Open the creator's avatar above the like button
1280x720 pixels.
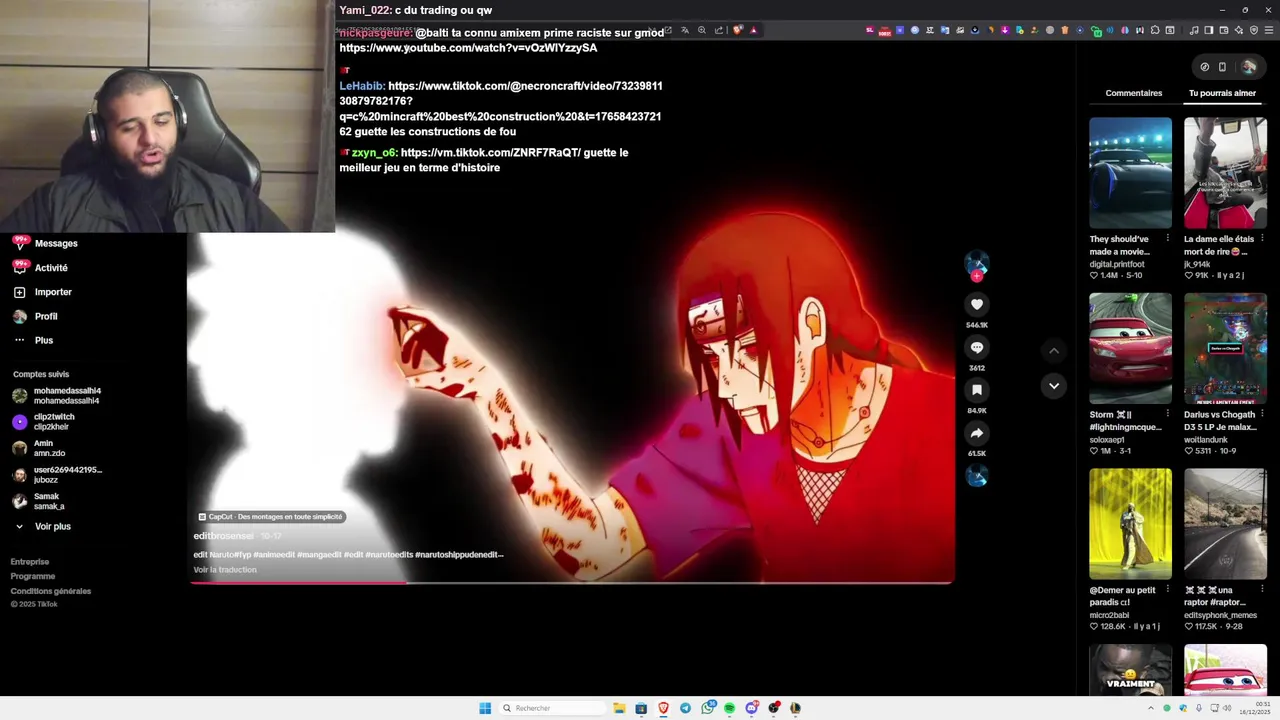[x=977, y=264]
